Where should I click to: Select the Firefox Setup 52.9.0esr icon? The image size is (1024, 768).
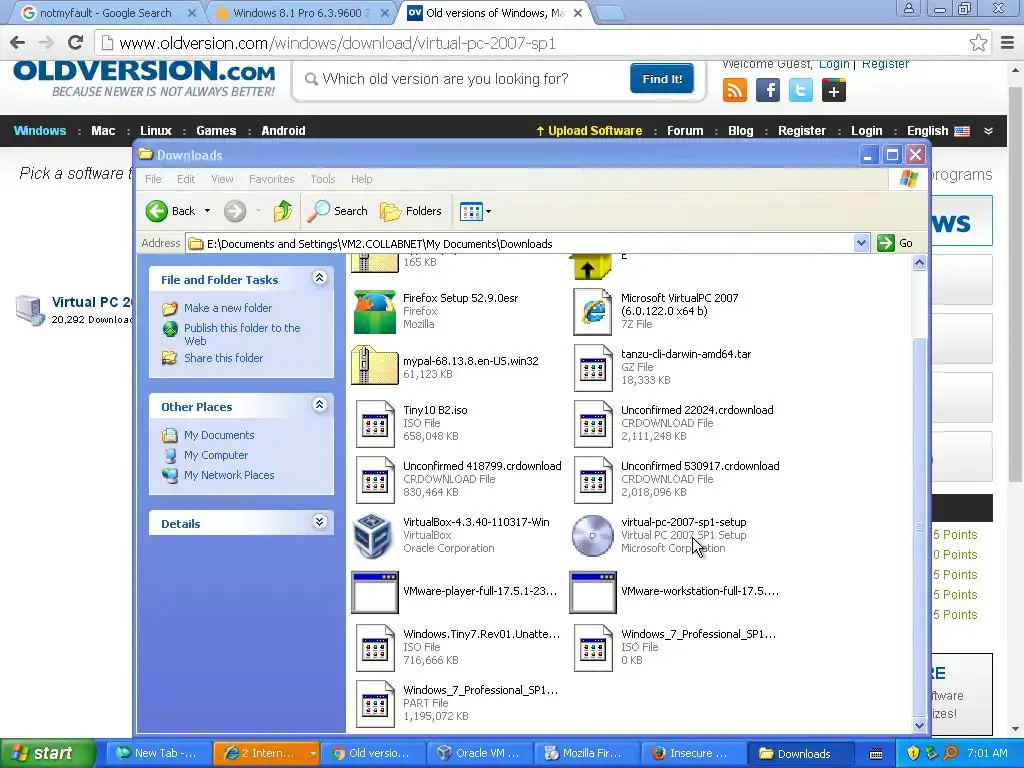374,312
